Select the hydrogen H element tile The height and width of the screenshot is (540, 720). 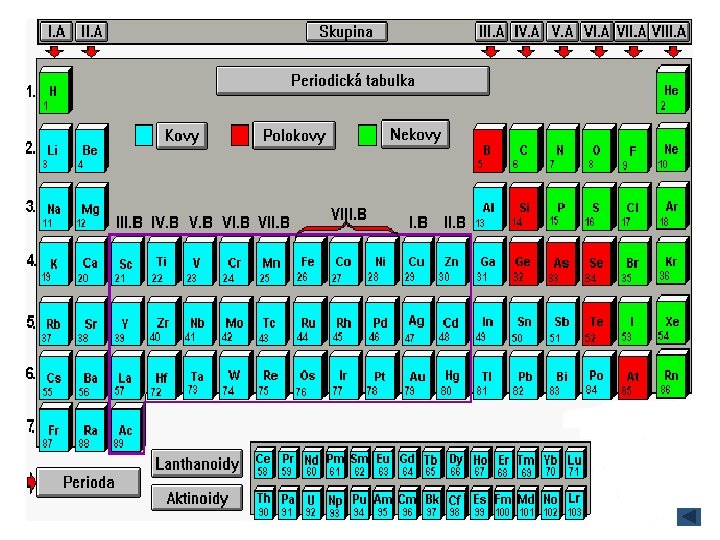pos(55,90)
